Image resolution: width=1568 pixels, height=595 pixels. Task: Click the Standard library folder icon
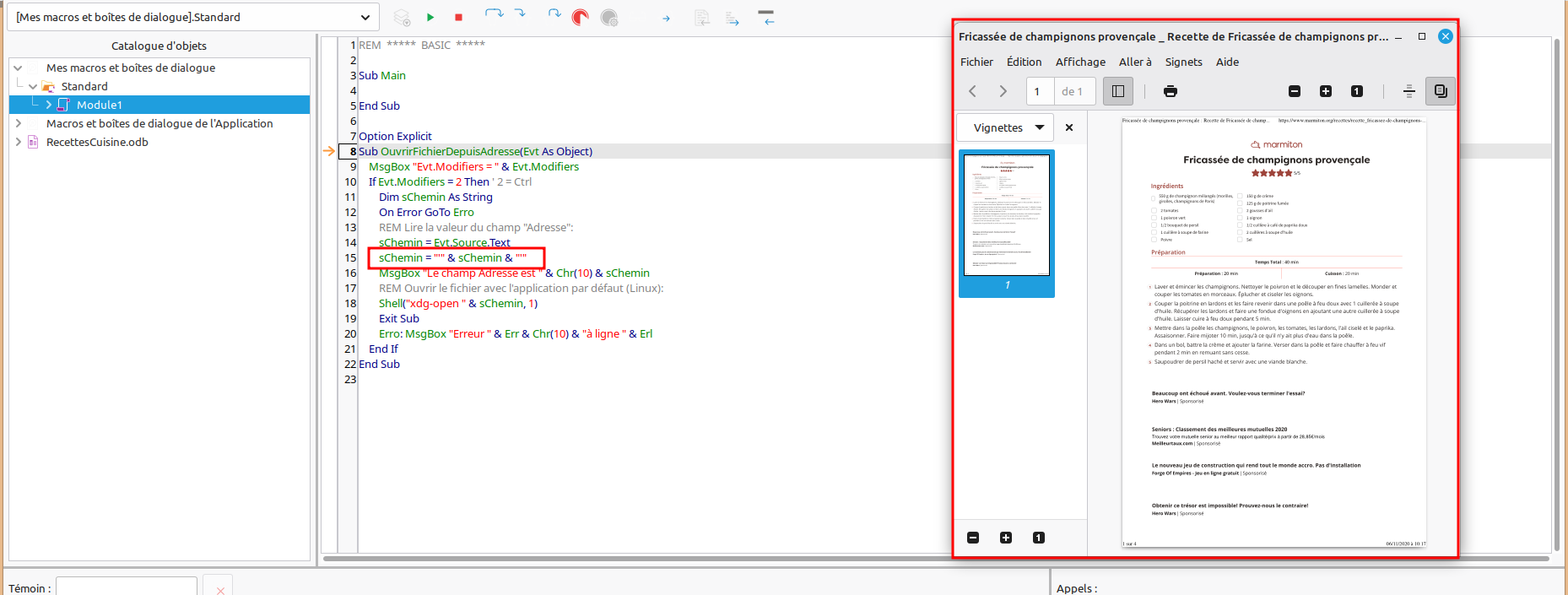pos(49,86)
